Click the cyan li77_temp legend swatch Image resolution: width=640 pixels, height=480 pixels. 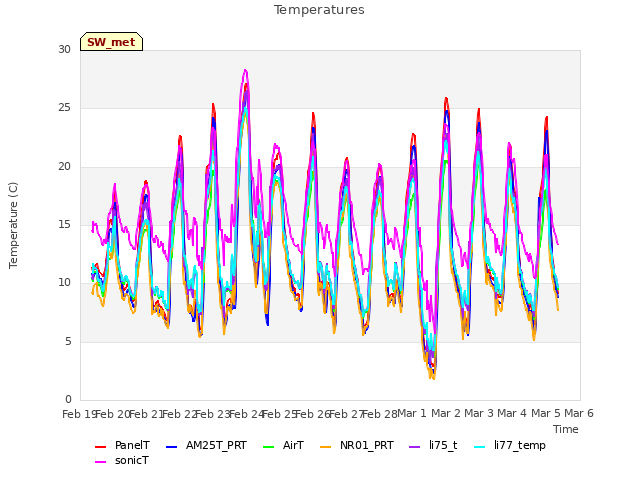(479, 447)
